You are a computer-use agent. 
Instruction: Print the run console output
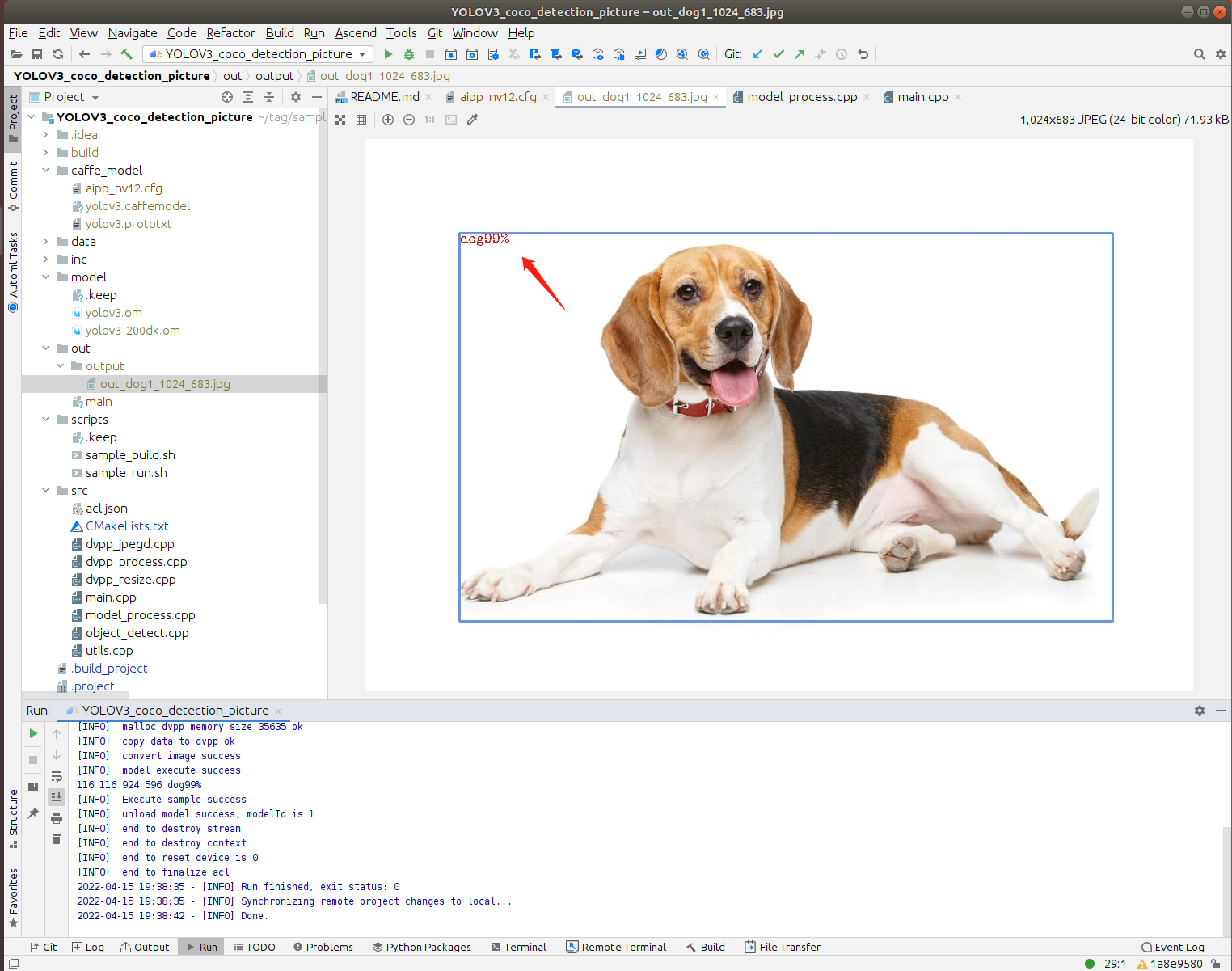57,818
